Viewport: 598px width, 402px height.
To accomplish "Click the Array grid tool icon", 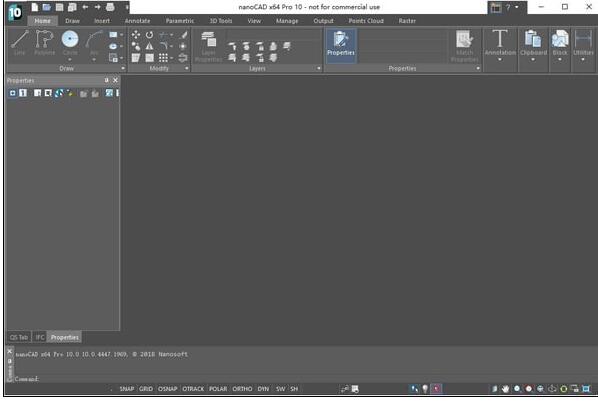I will tap(163, 58).
